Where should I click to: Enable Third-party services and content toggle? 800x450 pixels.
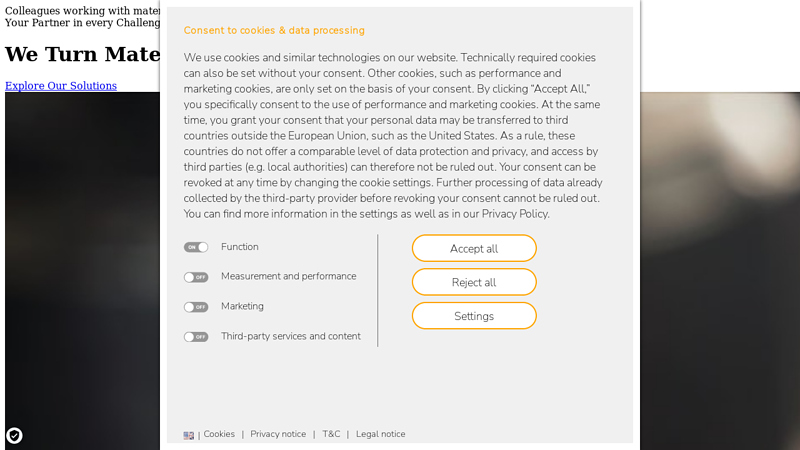[x=196, y=337]
